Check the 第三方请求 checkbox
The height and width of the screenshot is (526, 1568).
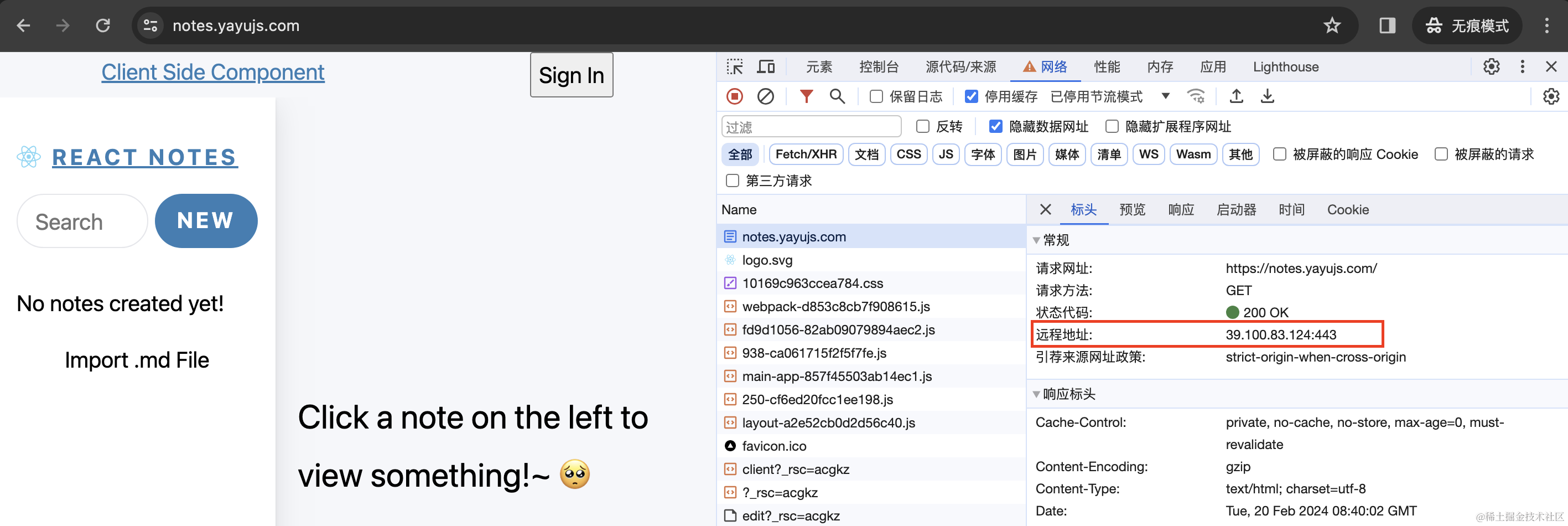[732, 181]
